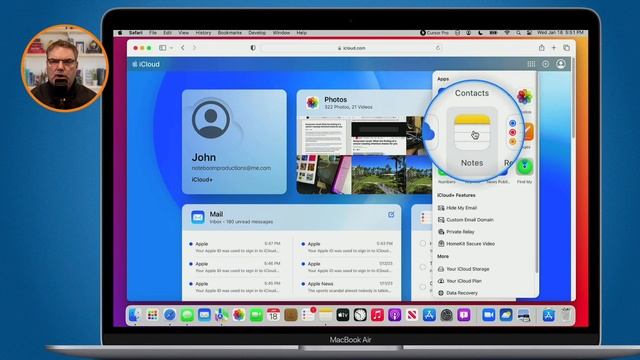The image size is (640, 360).
Task: Open the Apple email received at 5:47 PM
Action: (234, 247)
